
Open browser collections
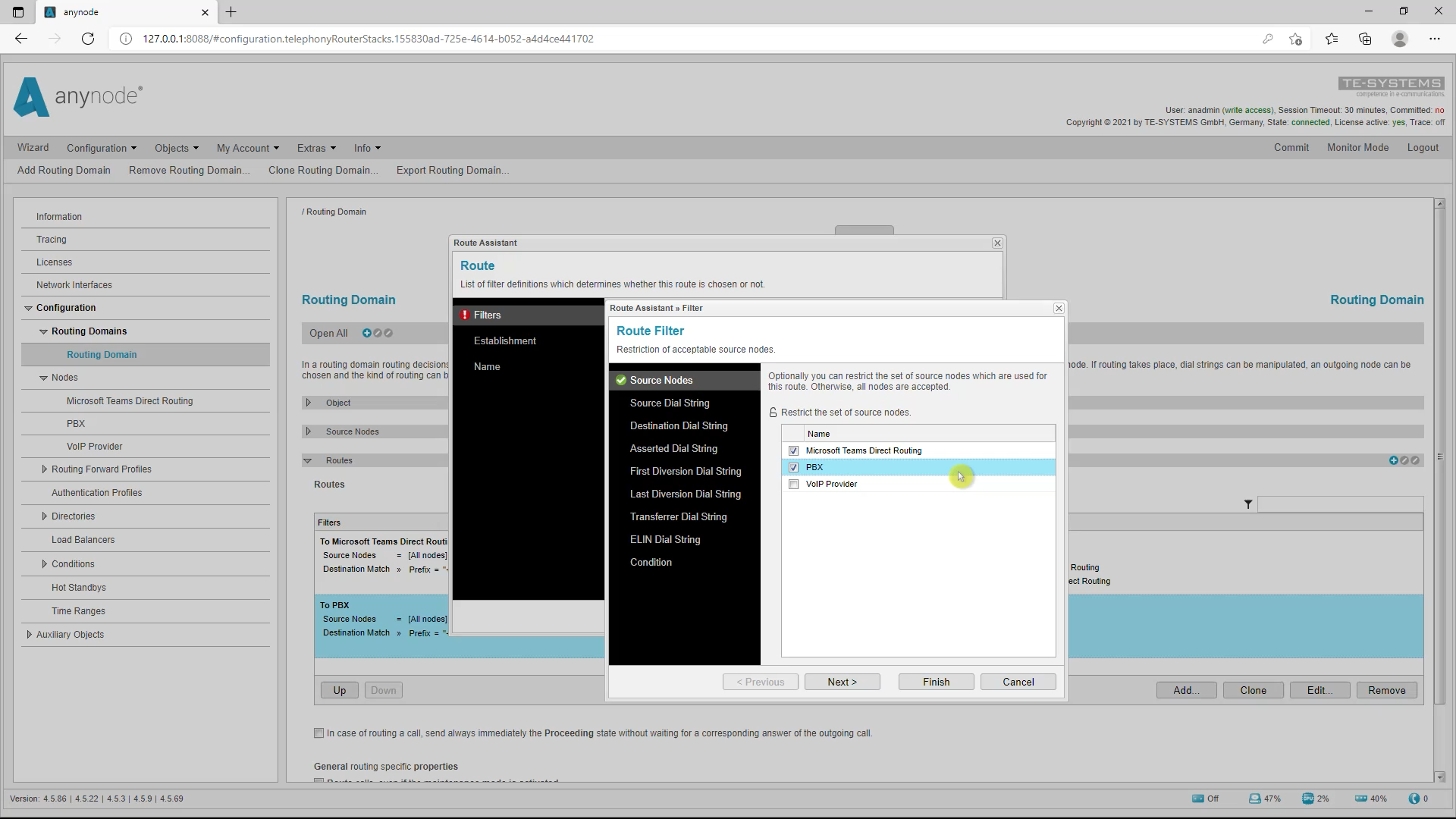(x=1365, y=39)
